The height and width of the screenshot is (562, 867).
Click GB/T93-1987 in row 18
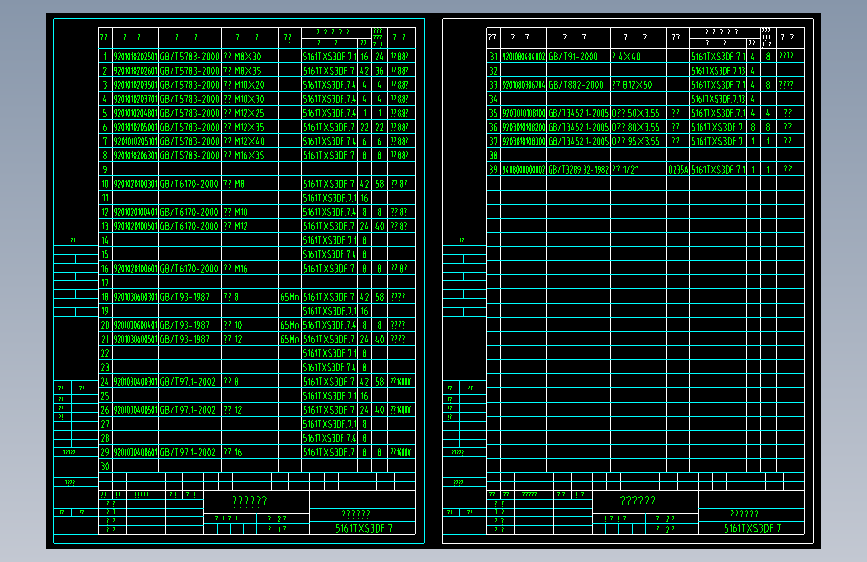(190, 296)
